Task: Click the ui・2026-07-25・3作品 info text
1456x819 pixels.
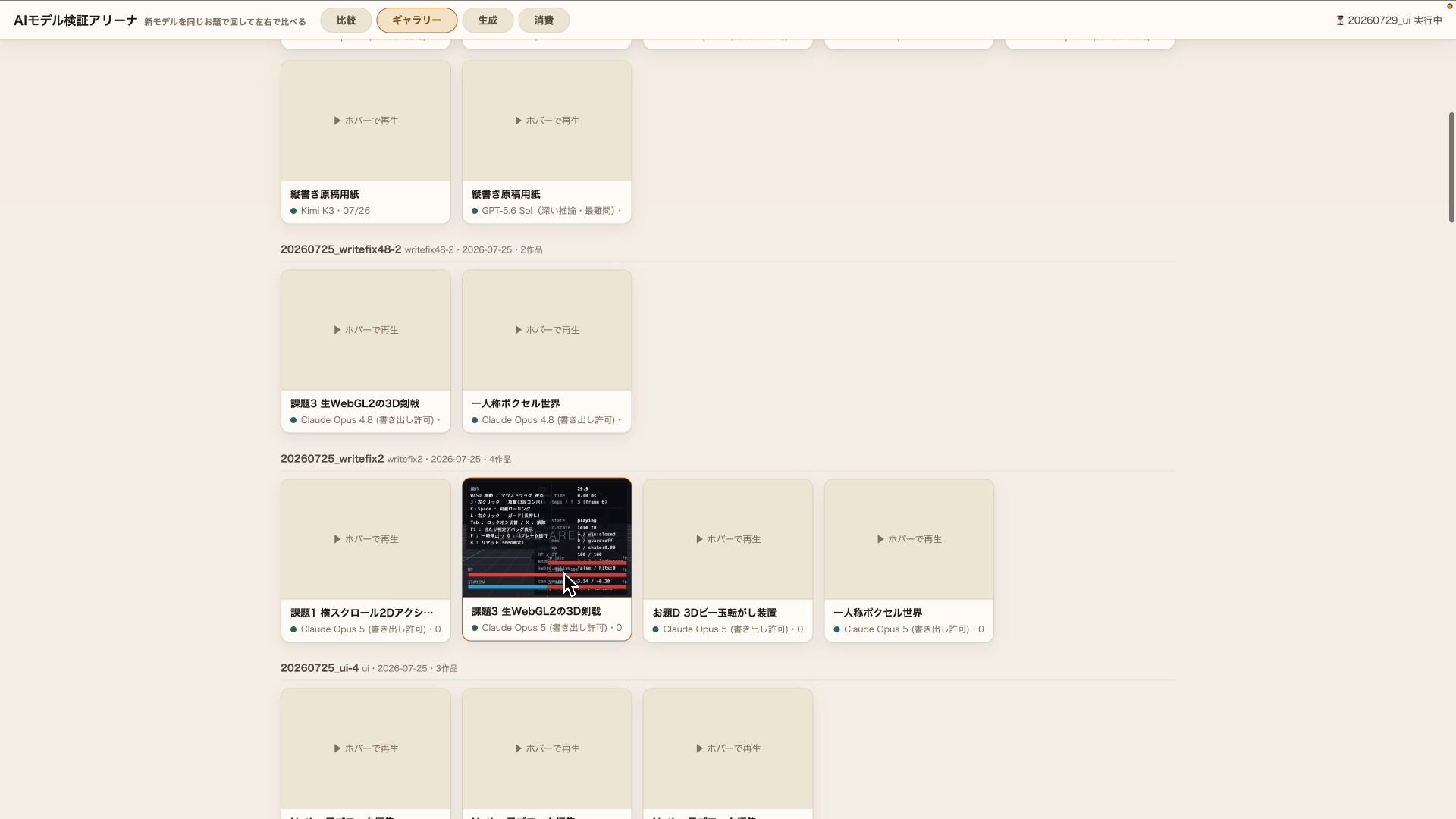Action: pos(409,668)
